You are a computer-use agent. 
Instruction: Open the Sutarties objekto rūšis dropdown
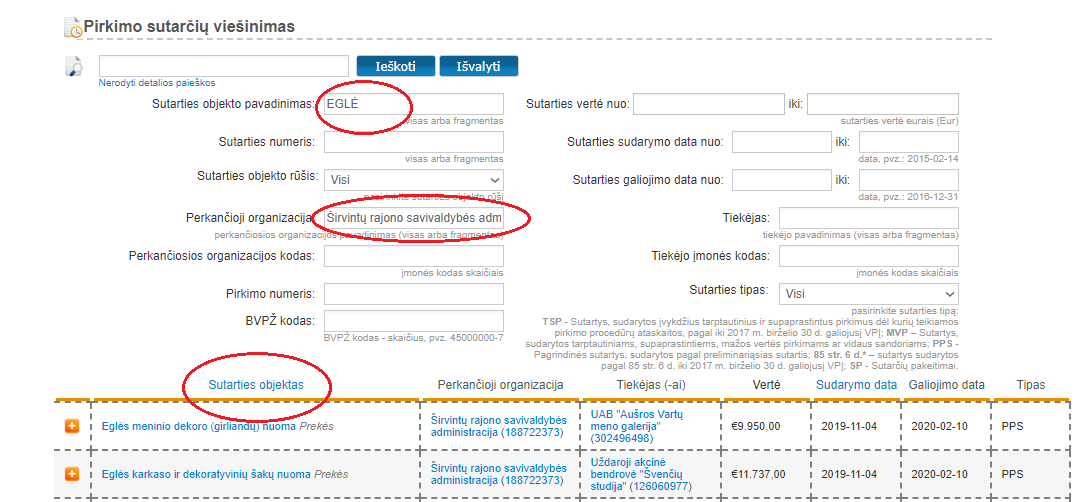(413, 180)
